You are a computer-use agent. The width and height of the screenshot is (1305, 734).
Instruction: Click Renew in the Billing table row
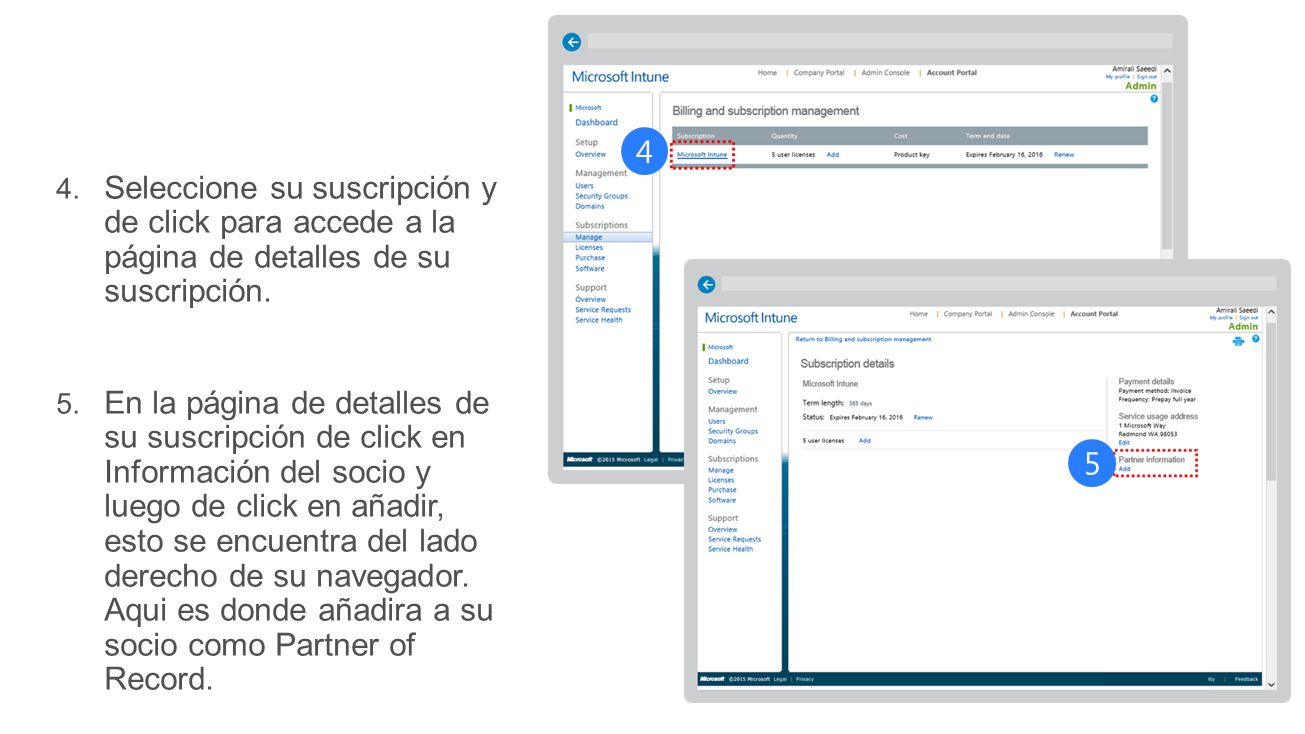[1064, 155]
